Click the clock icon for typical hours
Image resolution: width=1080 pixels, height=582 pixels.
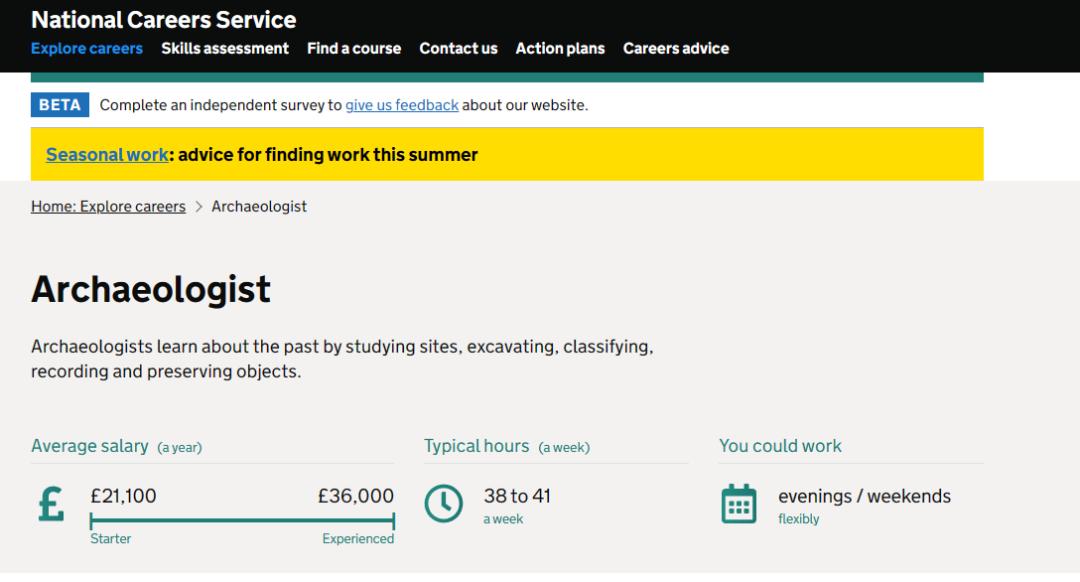(x=444, y=503)
